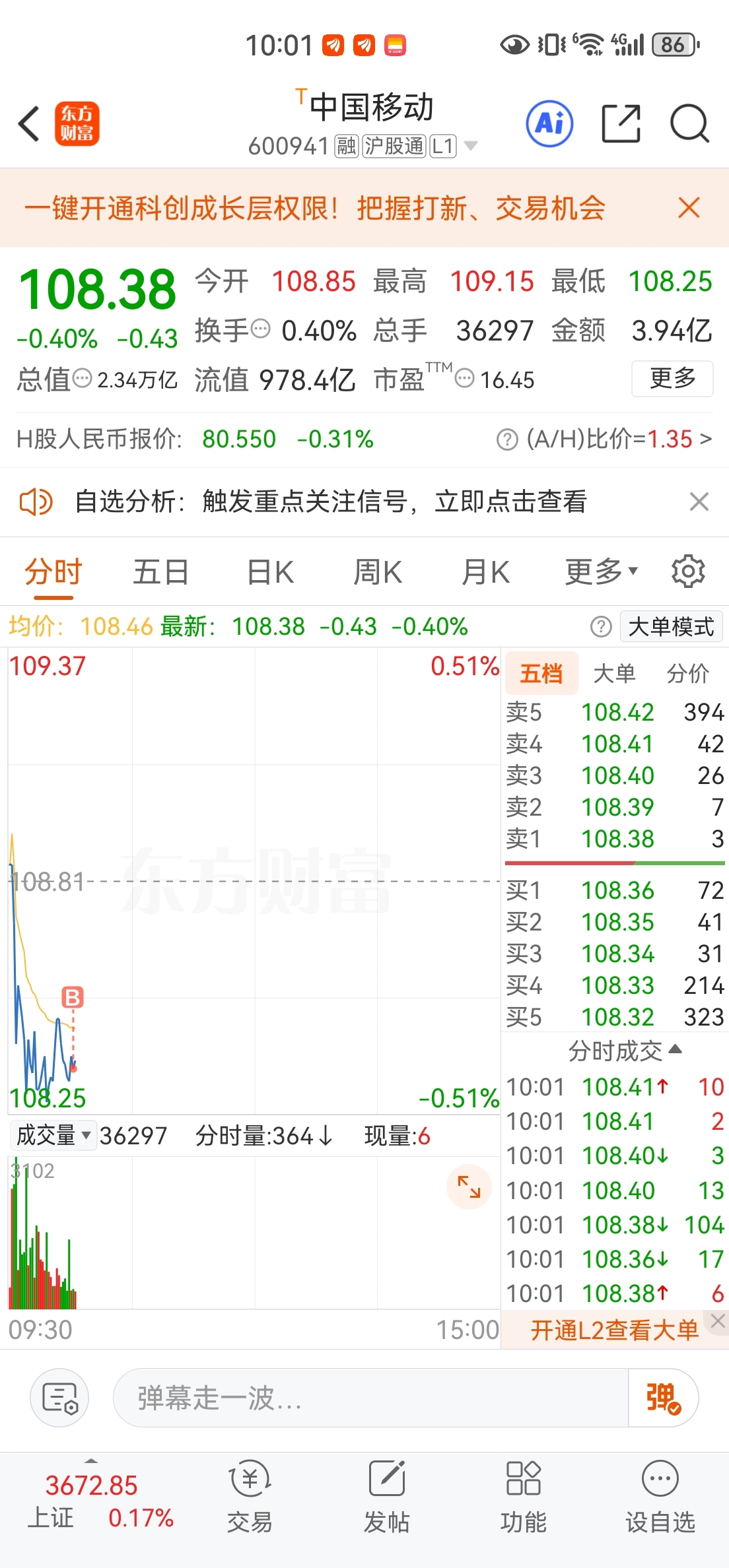Tap the 上证 3672.85 index value
This screenshot has height=1568, width=729.
91,1486
